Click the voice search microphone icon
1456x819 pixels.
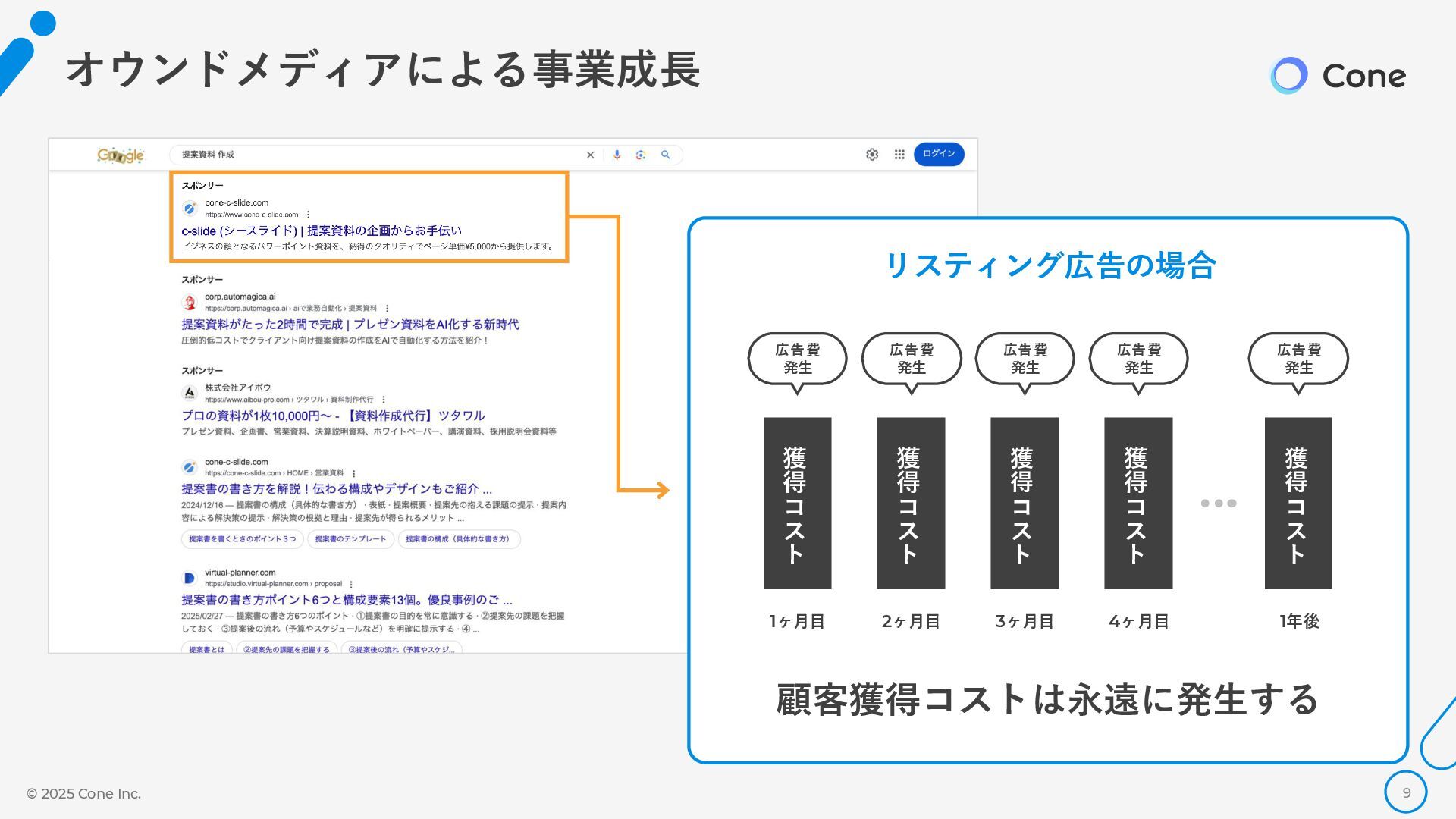pos(617,155)
